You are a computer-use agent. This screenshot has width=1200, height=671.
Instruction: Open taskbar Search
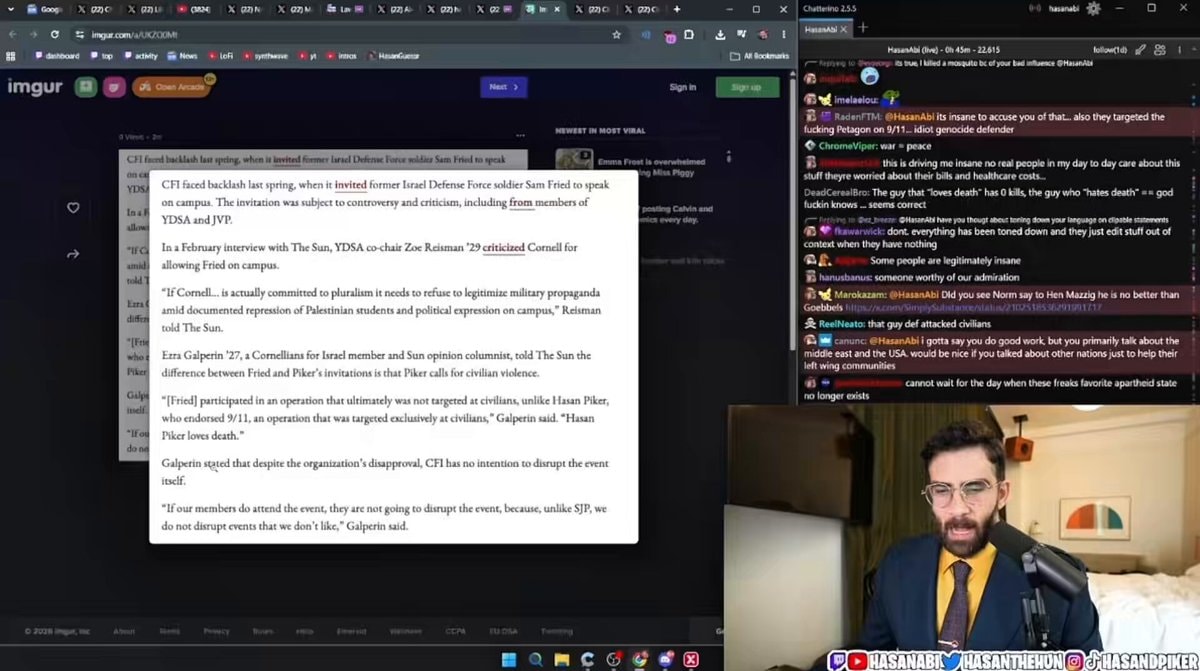pyautogui.click(x=536, y=660)
